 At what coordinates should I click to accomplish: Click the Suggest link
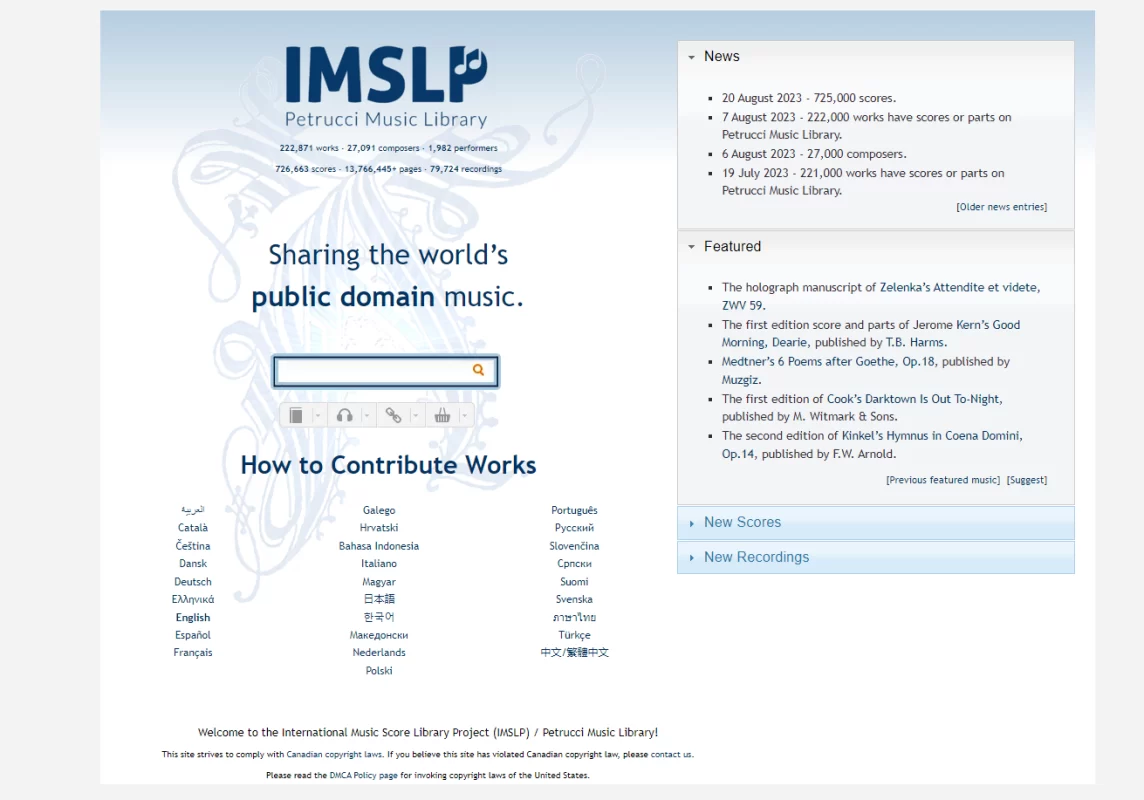click(1027, 480)
